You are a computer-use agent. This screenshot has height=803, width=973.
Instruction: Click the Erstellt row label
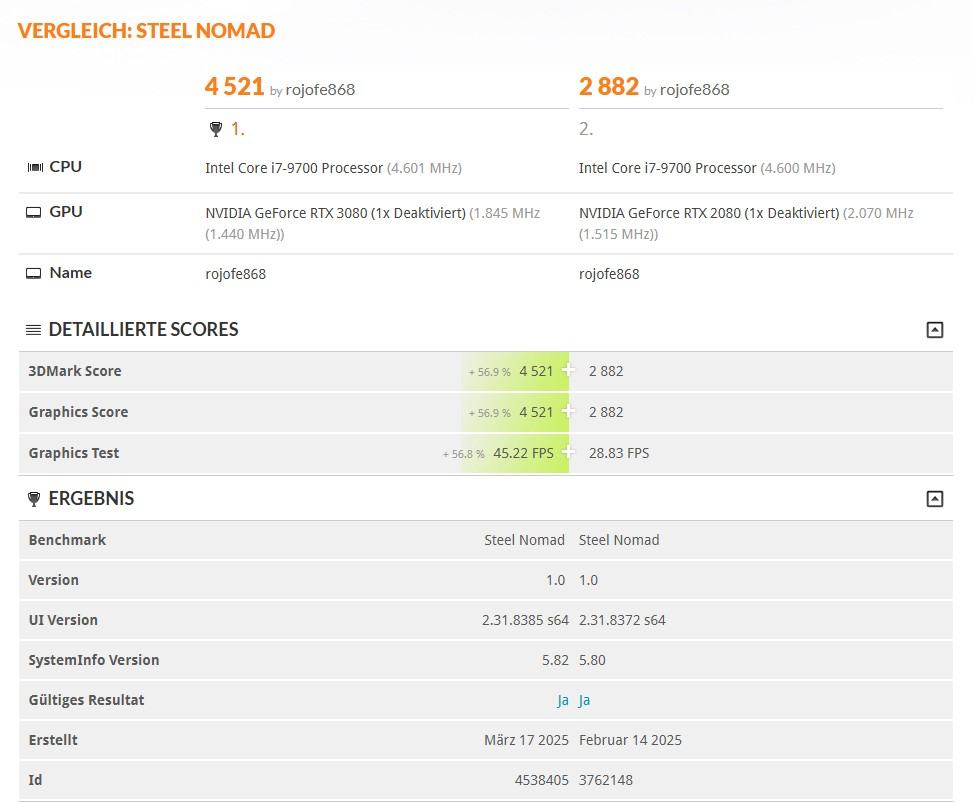(53, 740)
